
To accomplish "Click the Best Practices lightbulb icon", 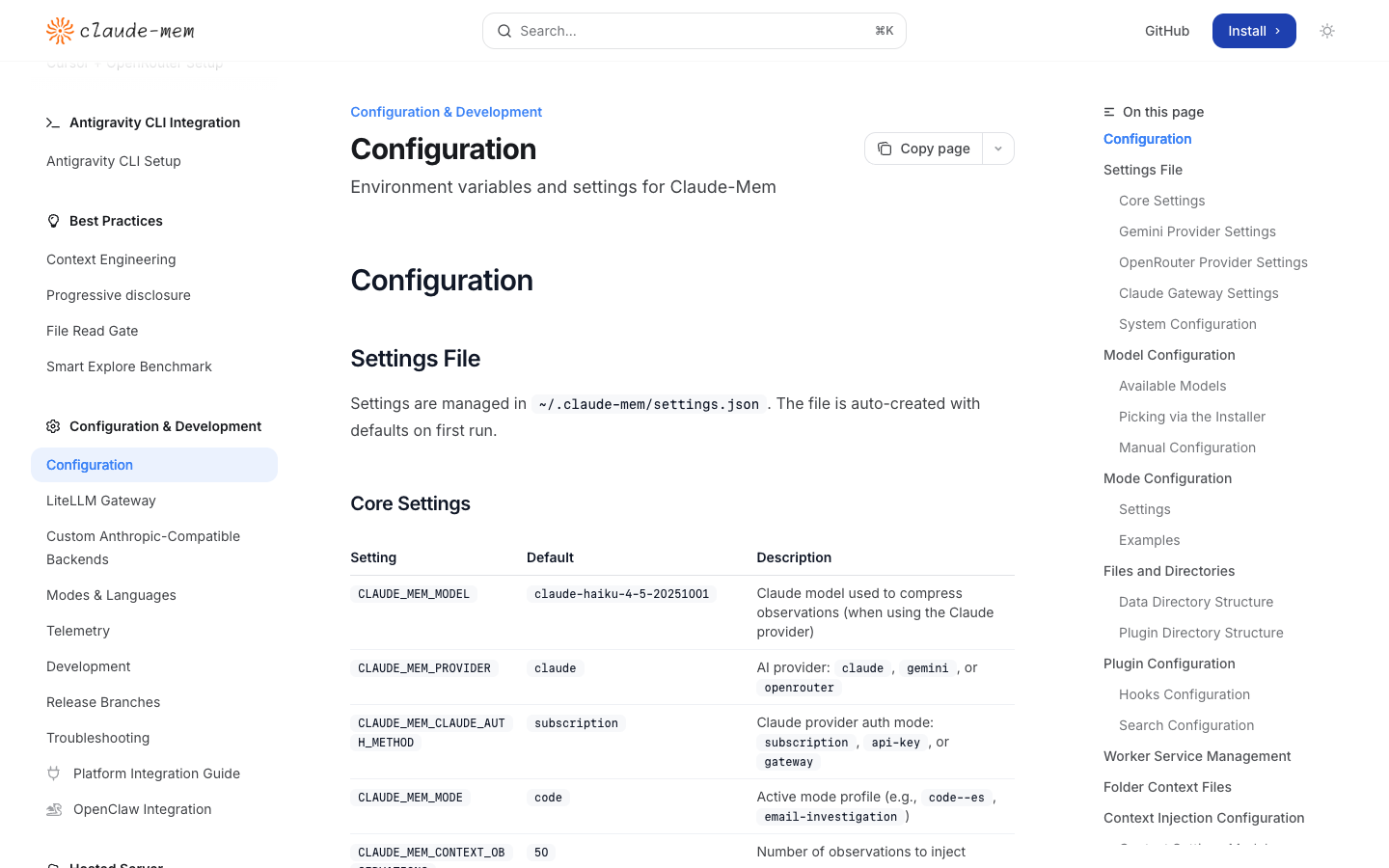I will pyautogui.click(x=53, y=221).
